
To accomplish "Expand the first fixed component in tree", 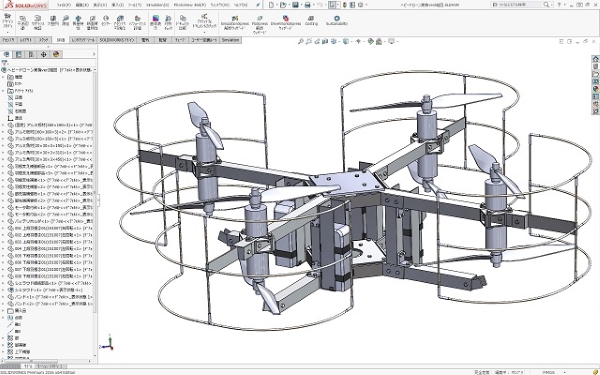I will pyautogui.click(x=3, y=125).
